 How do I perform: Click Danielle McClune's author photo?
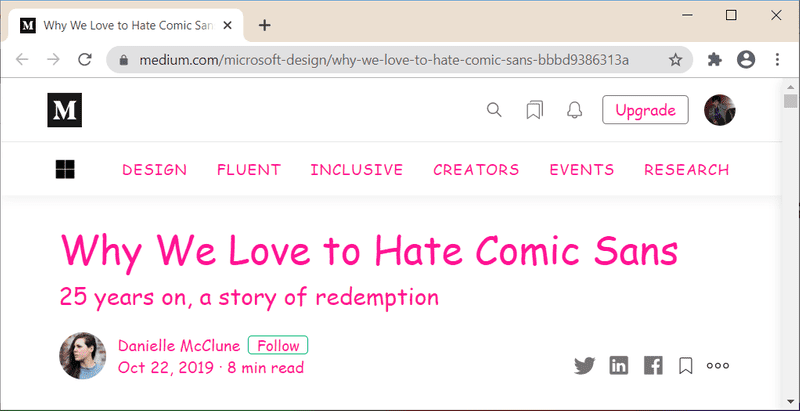(83, 355)
